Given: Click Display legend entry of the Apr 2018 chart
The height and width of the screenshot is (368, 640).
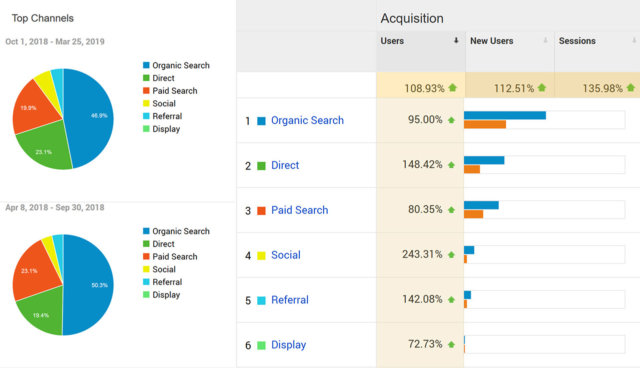Looking at the screenshot, I should pos(162,295).
